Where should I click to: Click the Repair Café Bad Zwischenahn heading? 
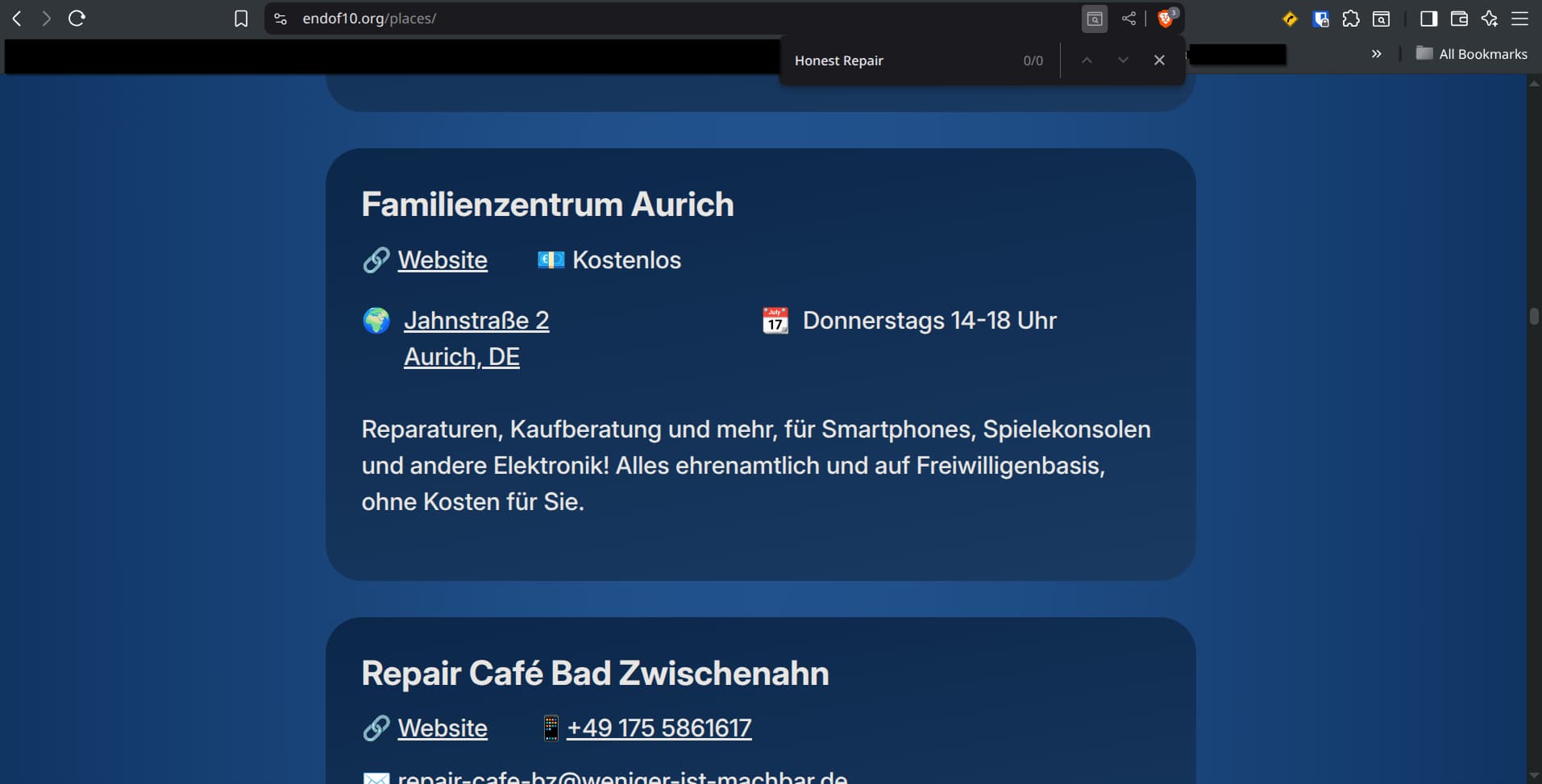coord(596,674)
